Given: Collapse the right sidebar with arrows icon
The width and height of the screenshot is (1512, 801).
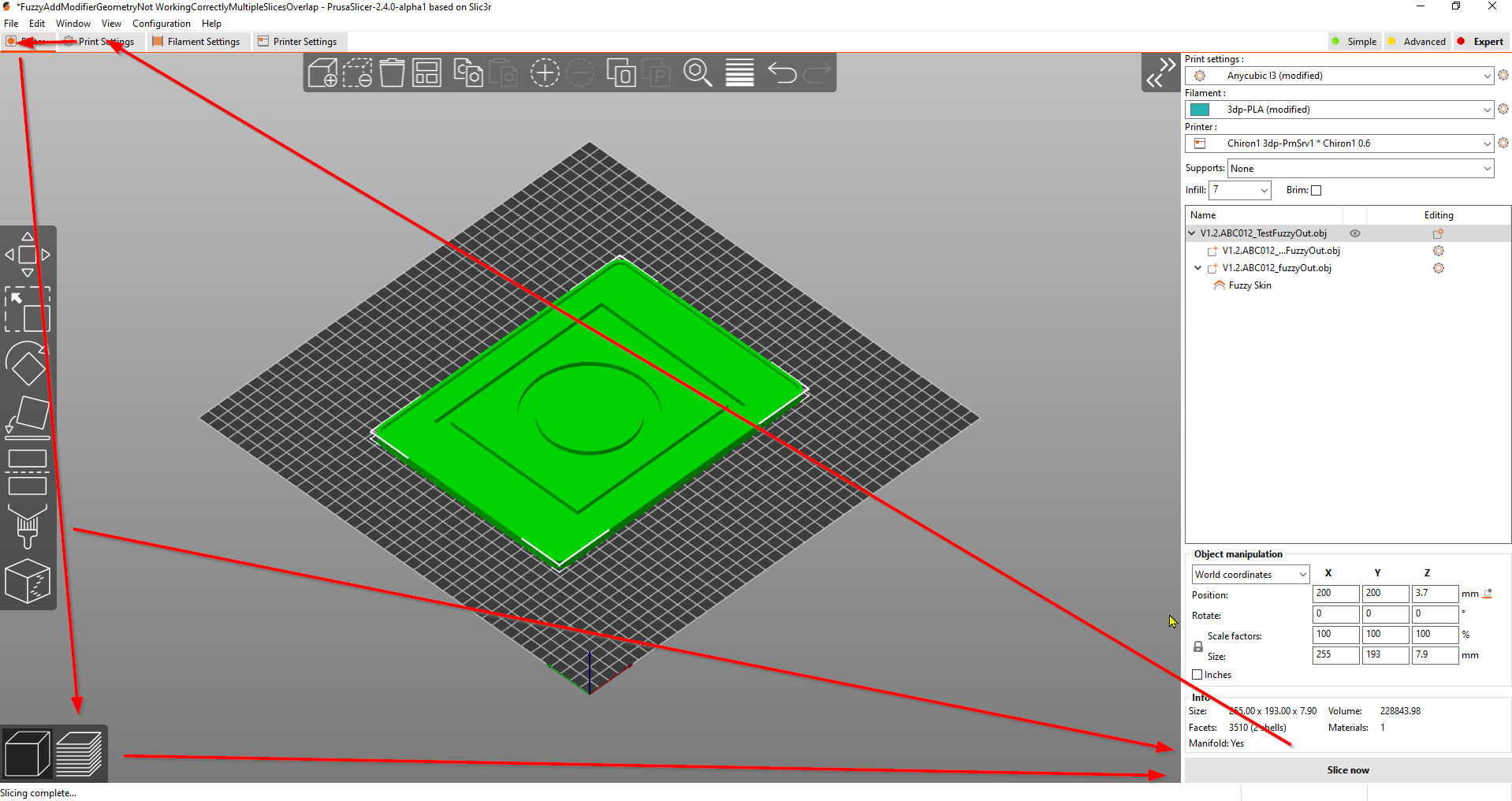Looking at the screenshot, I should (1160, 73).
